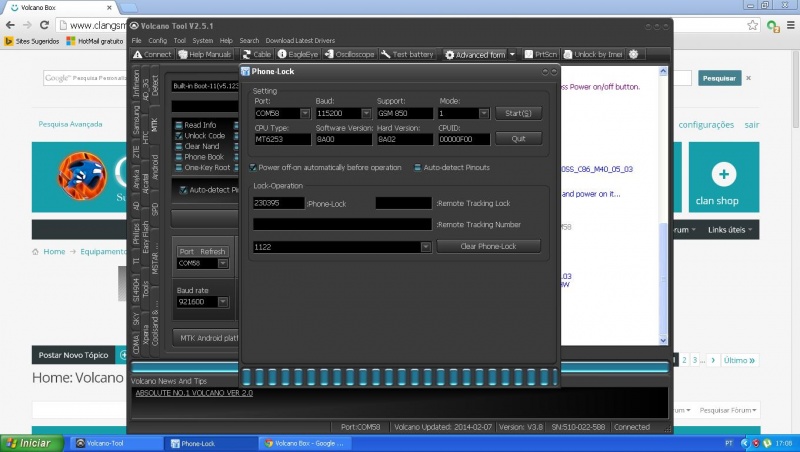
Task: Open Download Latest Drivers menu
Action: pos(300,41)
